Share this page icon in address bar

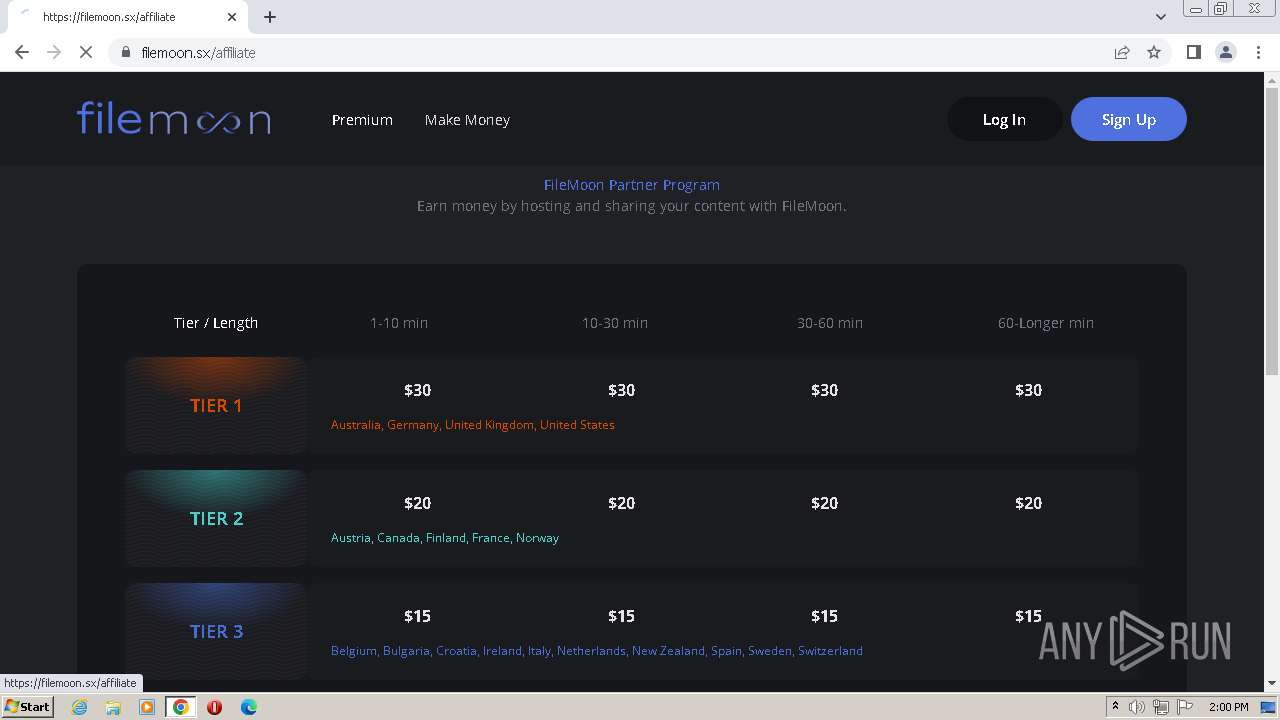[1122, 52]
